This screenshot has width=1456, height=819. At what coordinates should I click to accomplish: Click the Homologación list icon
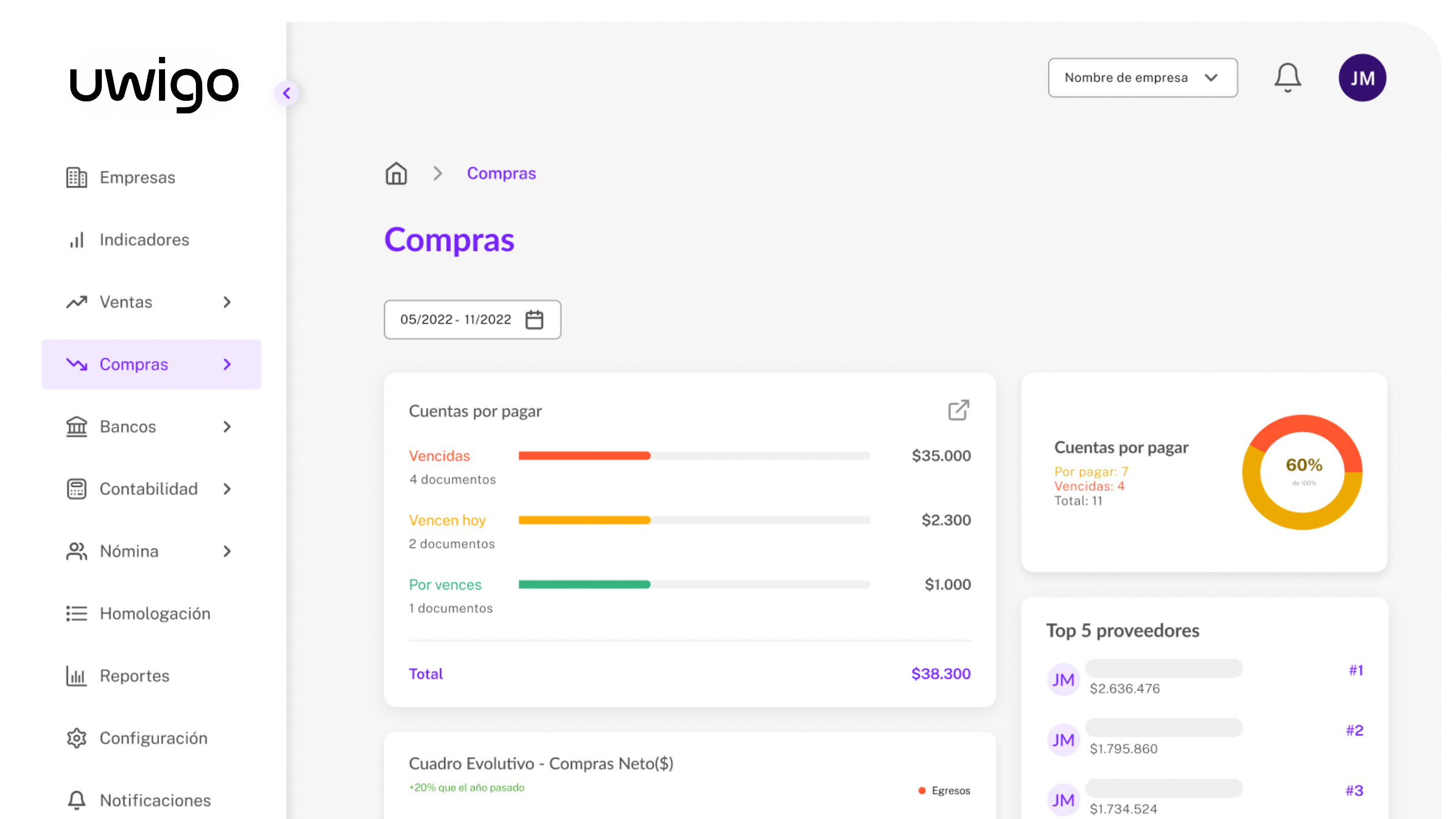click(76, 613)
